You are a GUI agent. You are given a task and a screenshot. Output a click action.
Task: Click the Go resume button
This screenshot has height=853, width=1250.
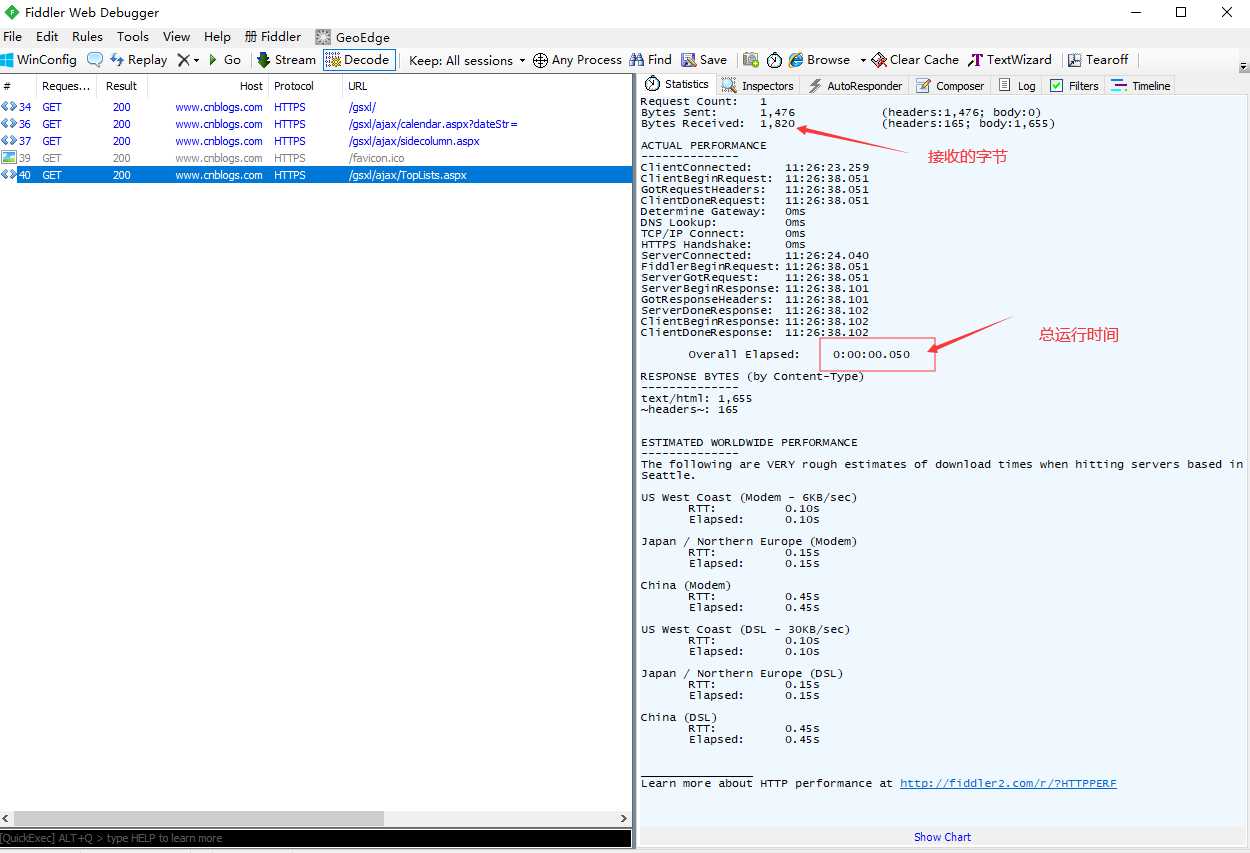click(x=224, y=60)
